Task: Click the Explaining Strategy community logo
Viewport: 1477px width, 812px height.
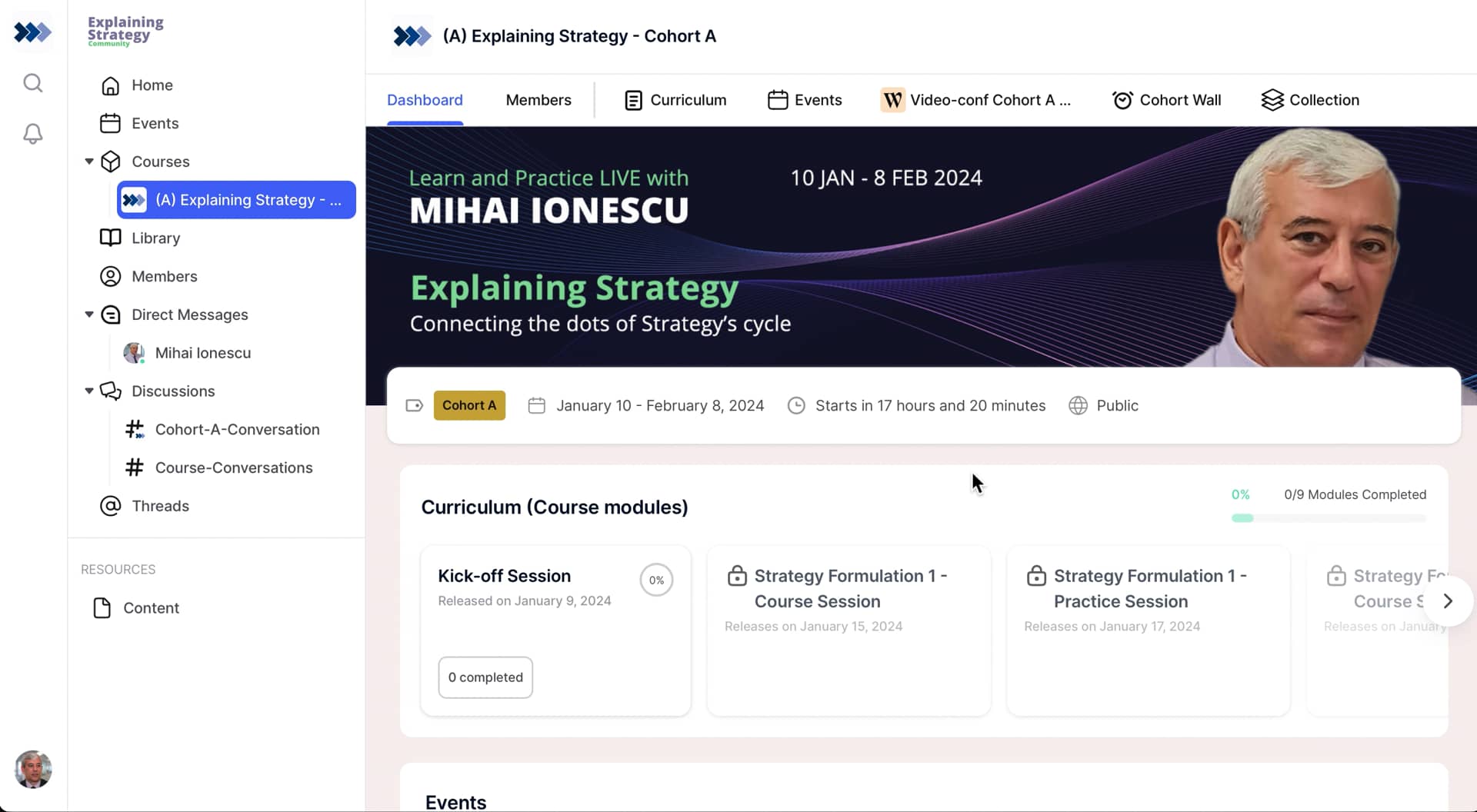Action: click(124, 30)
